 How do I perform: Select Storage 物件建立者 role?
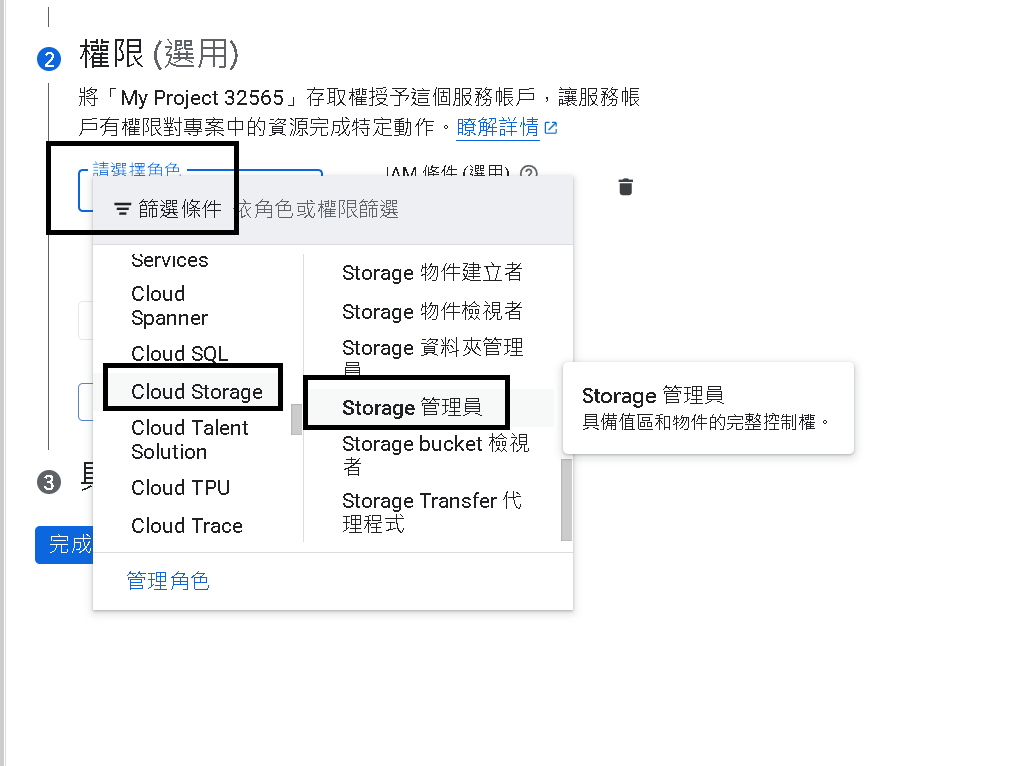tap(432, 272)
